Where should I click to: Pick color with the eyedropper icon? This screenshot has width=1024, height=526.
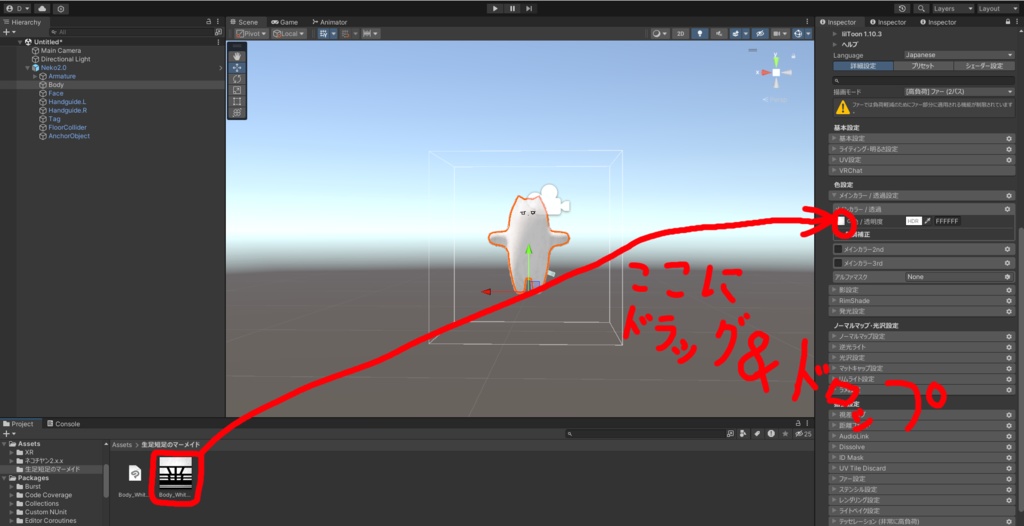click(x=927, y=221)
